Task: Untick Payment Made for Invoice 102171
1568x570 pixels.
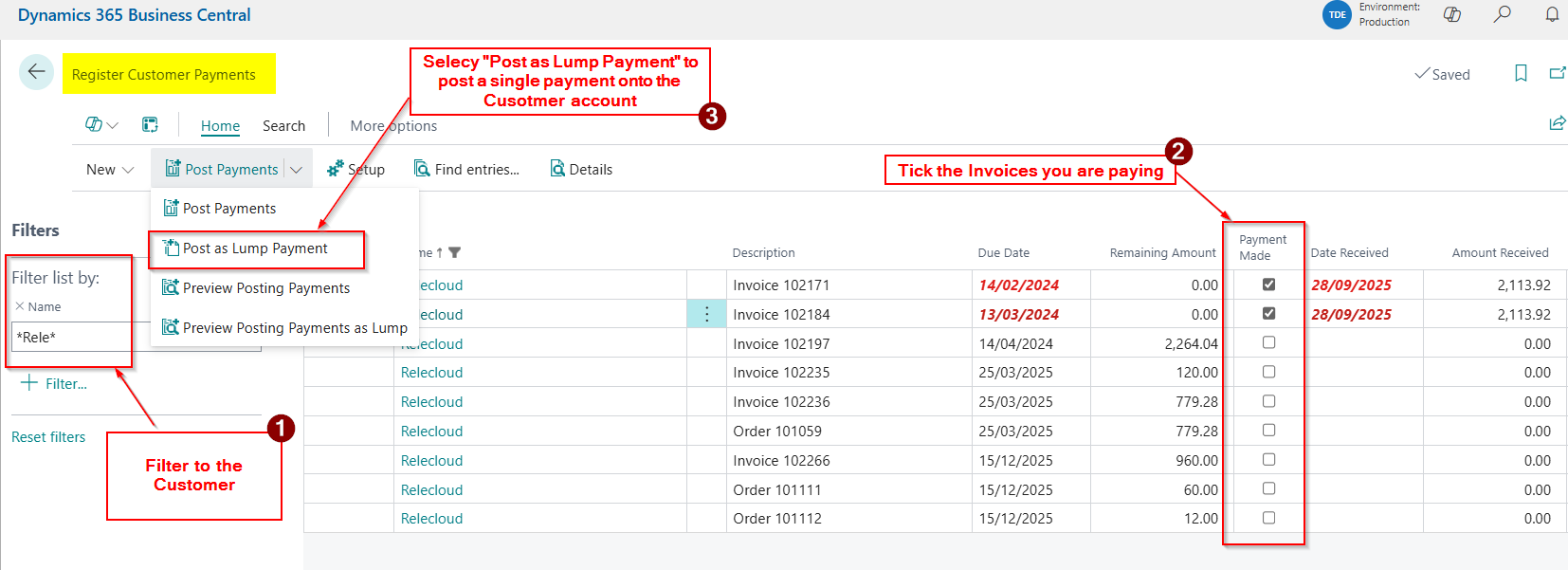Action: [1268, 285]
